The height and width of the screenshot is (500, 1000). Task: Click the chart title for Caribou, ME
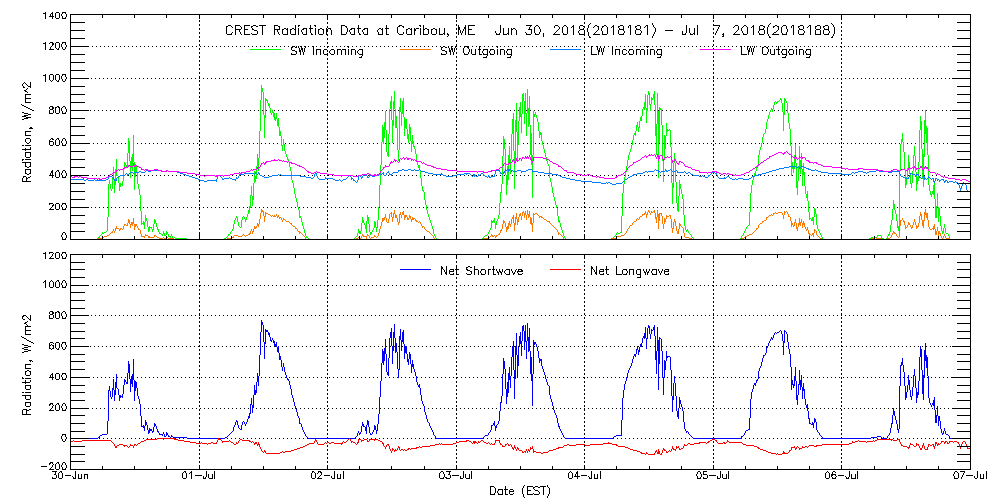point(530,31)
